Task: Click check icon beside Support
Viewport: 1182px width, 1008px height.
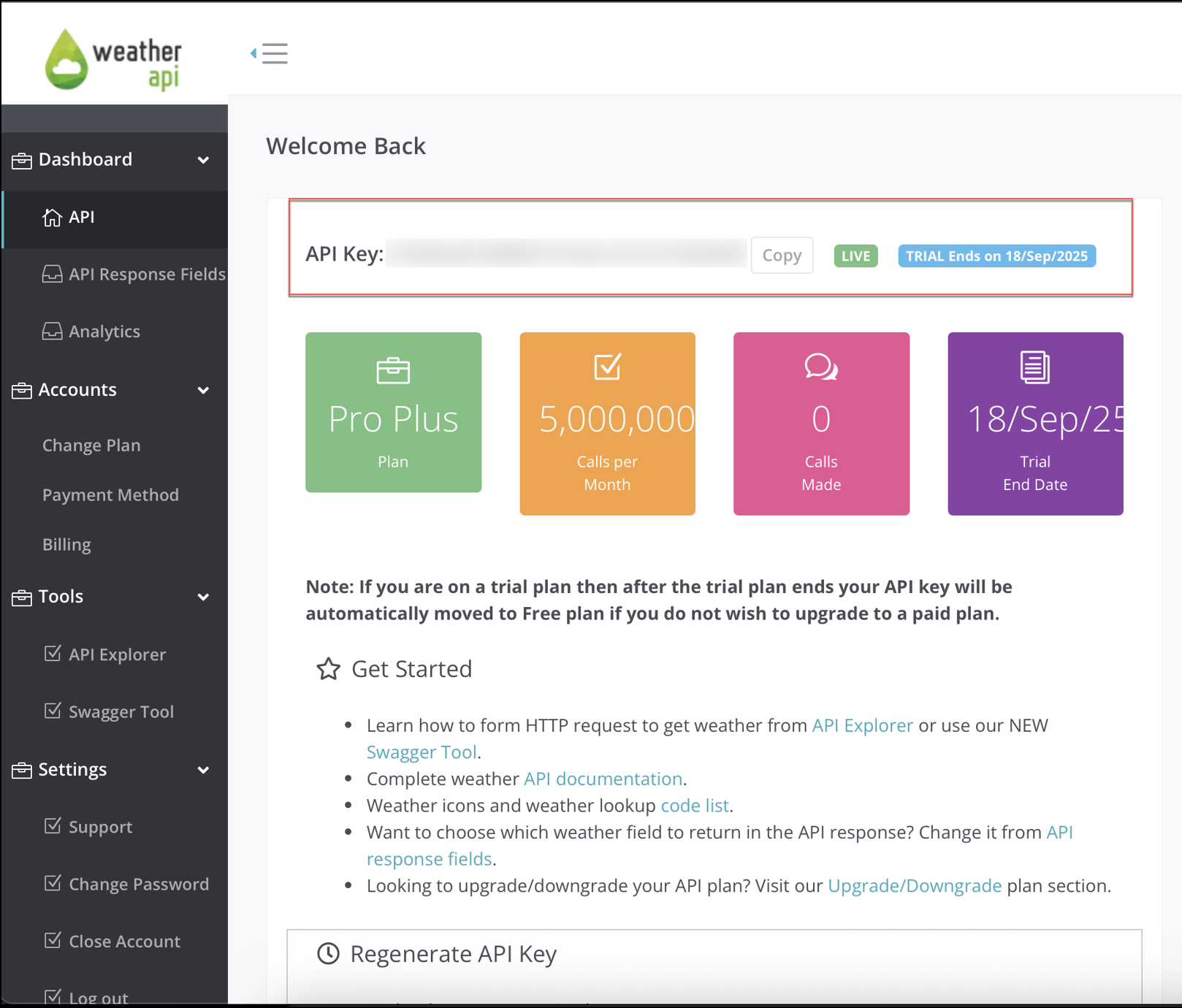Action: point(53,825)
